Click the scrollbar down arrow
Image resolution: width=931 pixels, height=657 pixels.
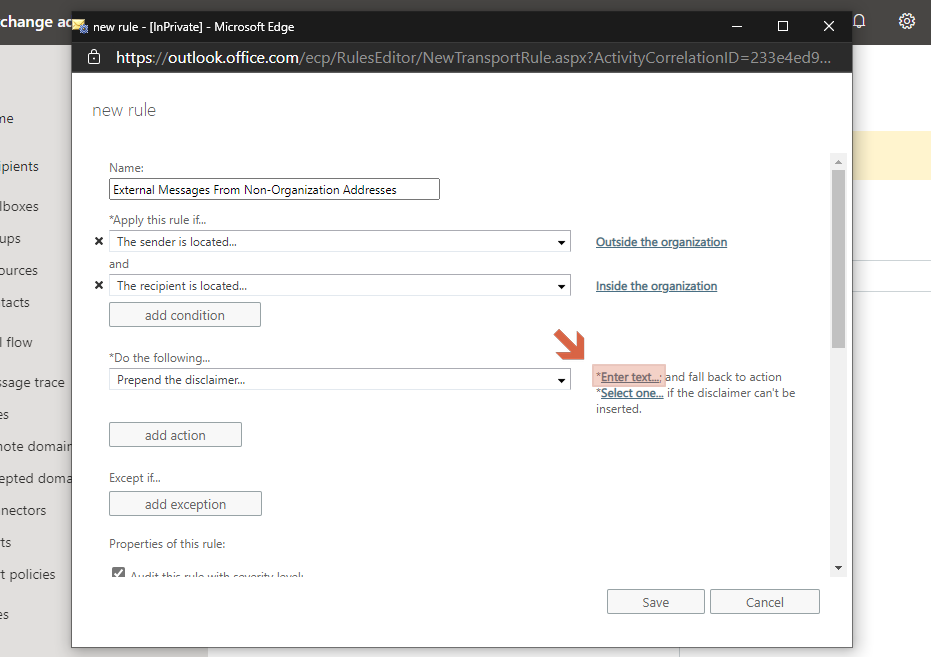point(838,568)
